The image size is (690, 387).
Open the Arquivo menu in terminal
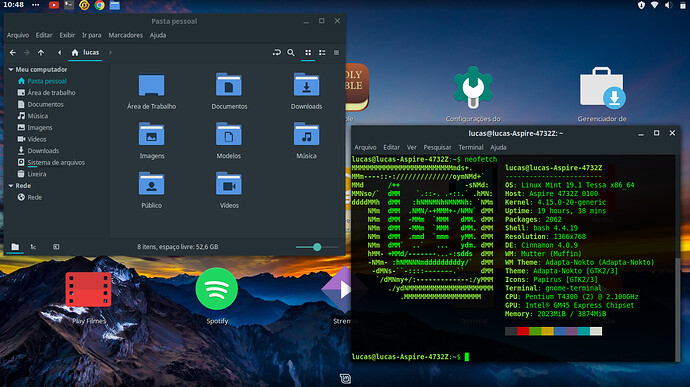(x=365, y=147)
